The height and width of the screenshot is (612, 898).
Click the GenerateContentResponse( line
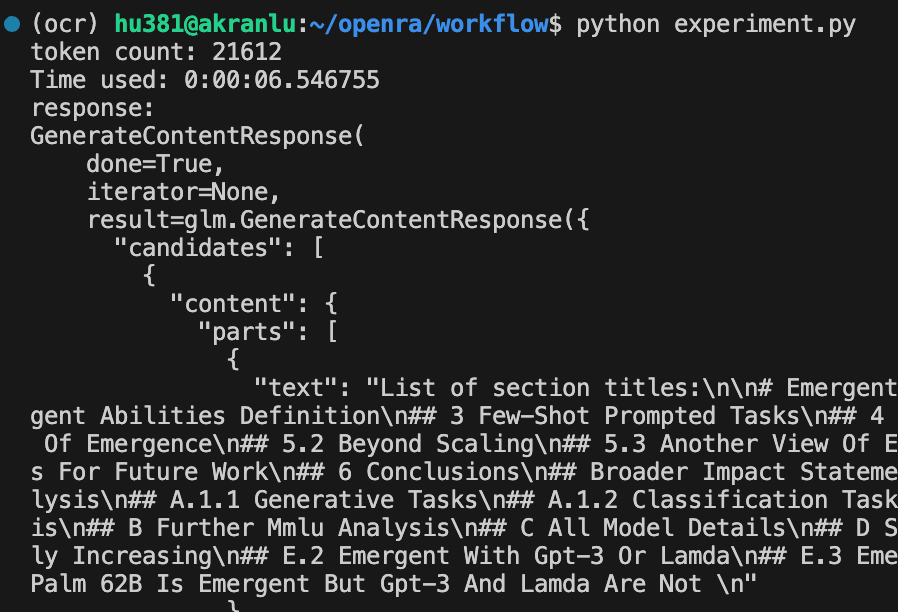click(x=196, y=136)
